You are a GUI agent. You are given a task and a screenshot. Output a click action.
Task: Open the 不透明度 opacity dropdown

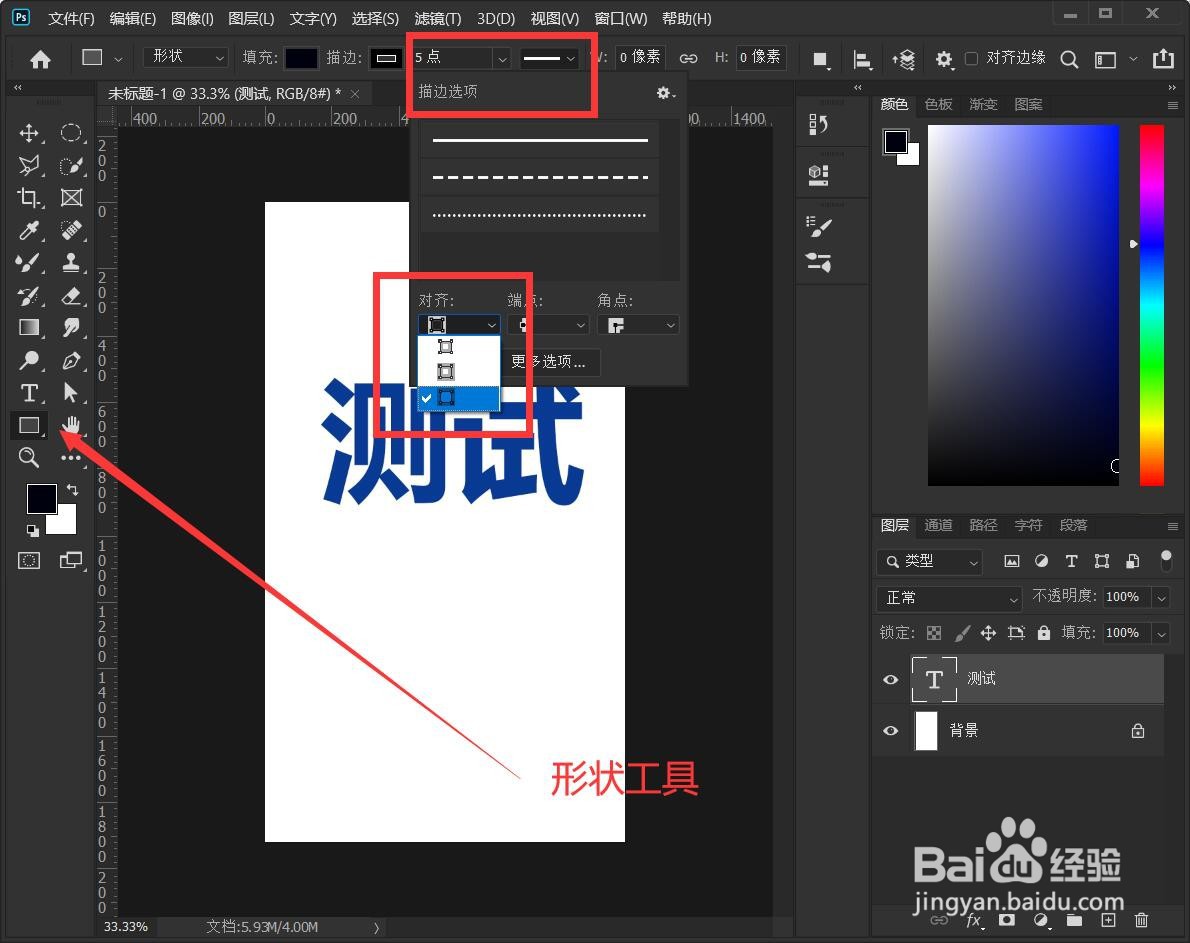click(x=1161, y=596)
